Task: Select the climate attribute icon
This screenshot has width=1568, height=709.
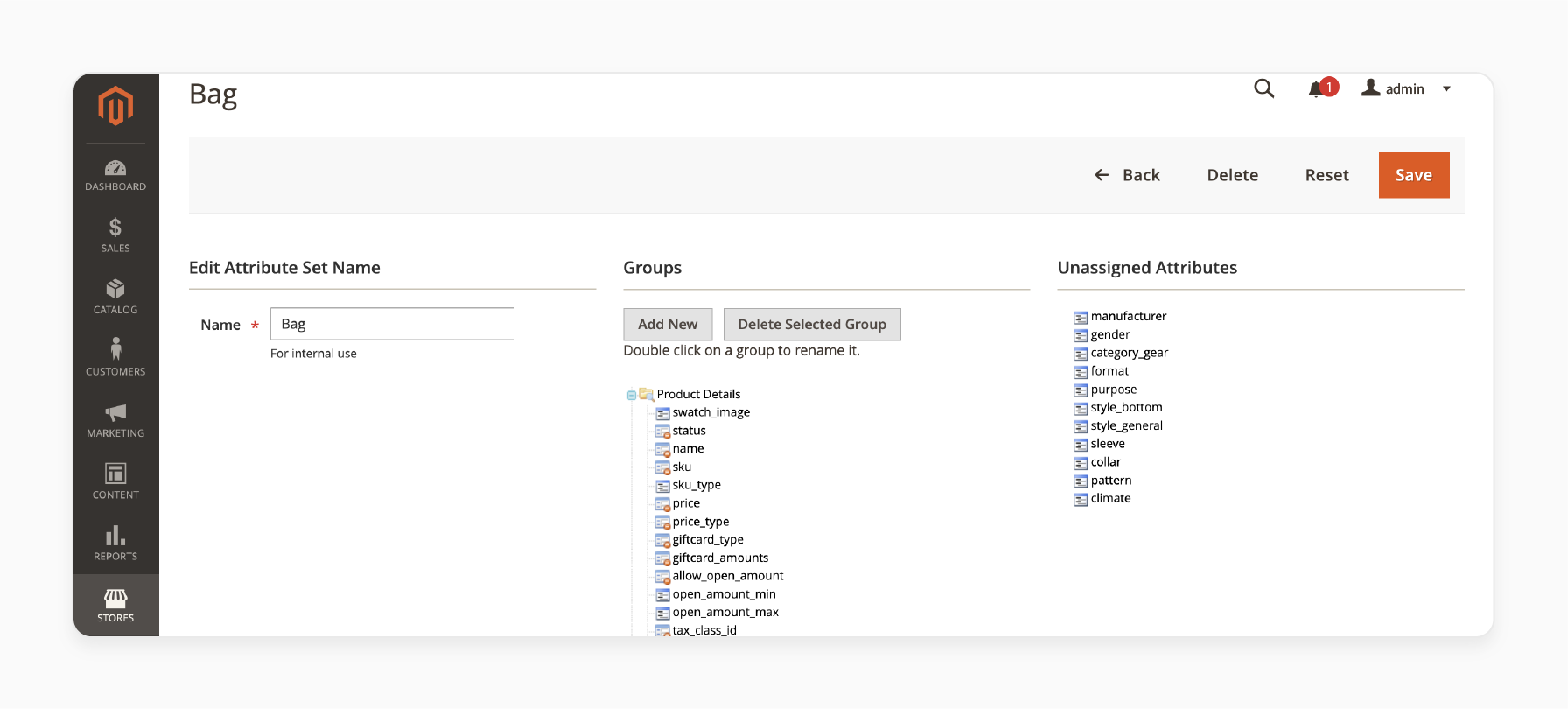Action: [1081, 500]
